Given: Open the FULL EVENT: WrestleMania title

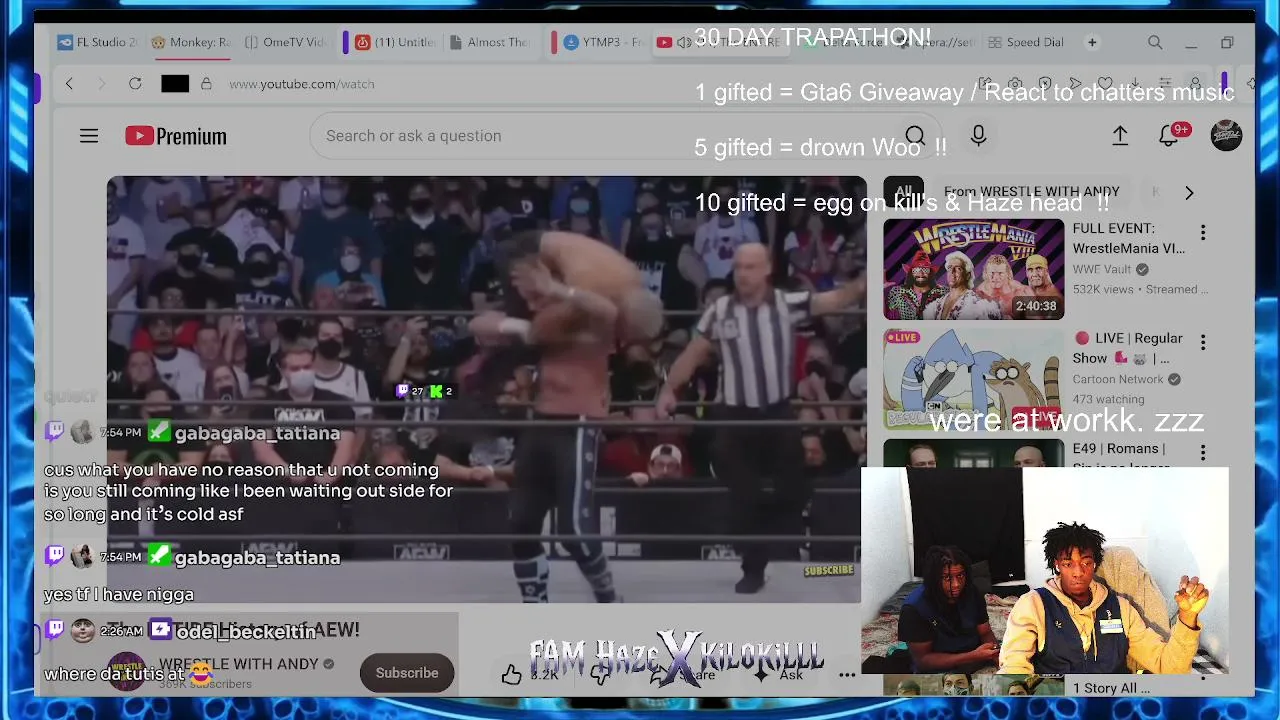Looking at the screenshot, I should coord(1129,238).
